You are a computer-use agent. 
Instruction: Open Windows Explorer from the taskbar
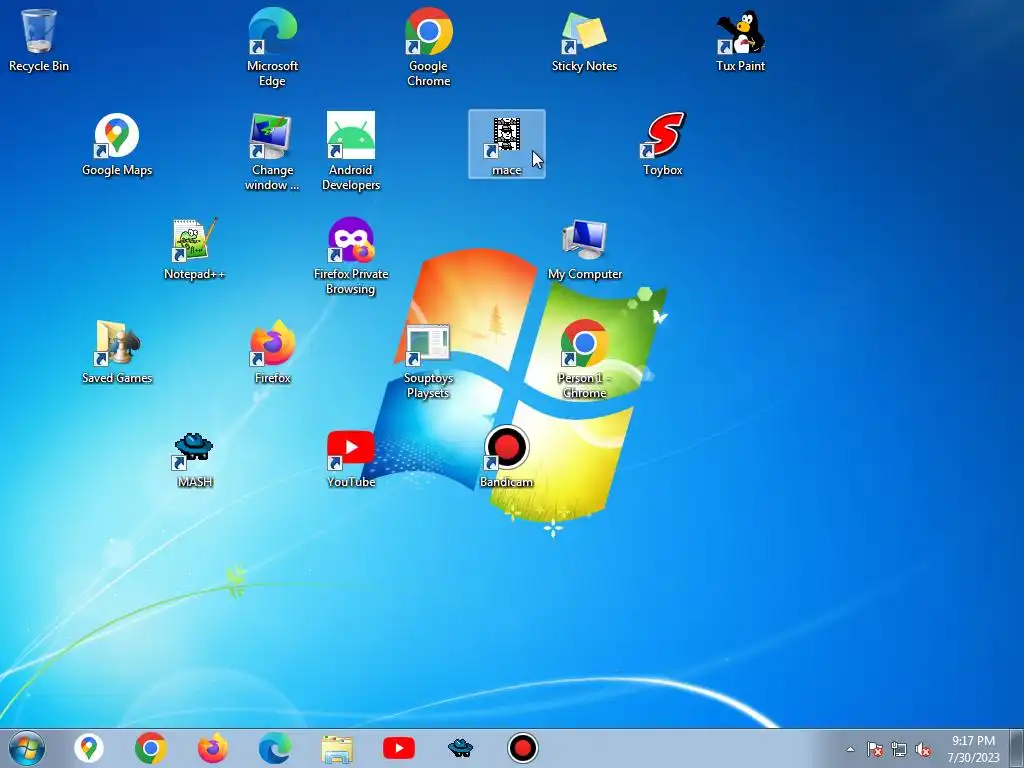pos(337,748)
